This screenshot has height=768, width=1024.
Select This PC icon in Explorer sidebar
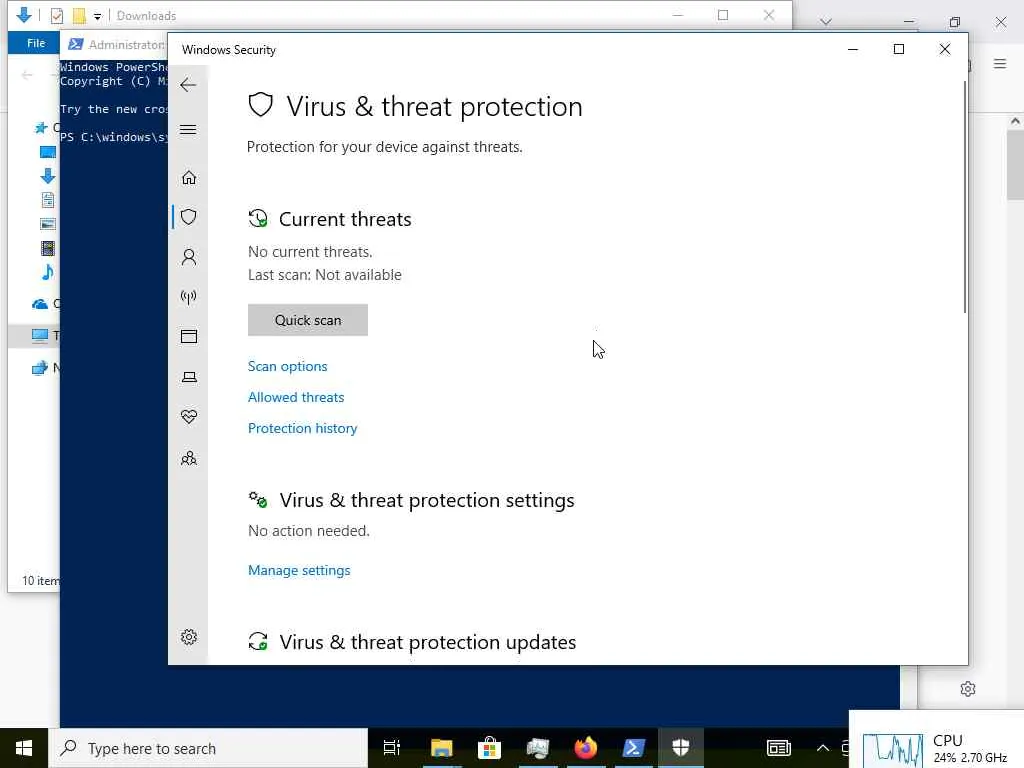coord(40,336)
